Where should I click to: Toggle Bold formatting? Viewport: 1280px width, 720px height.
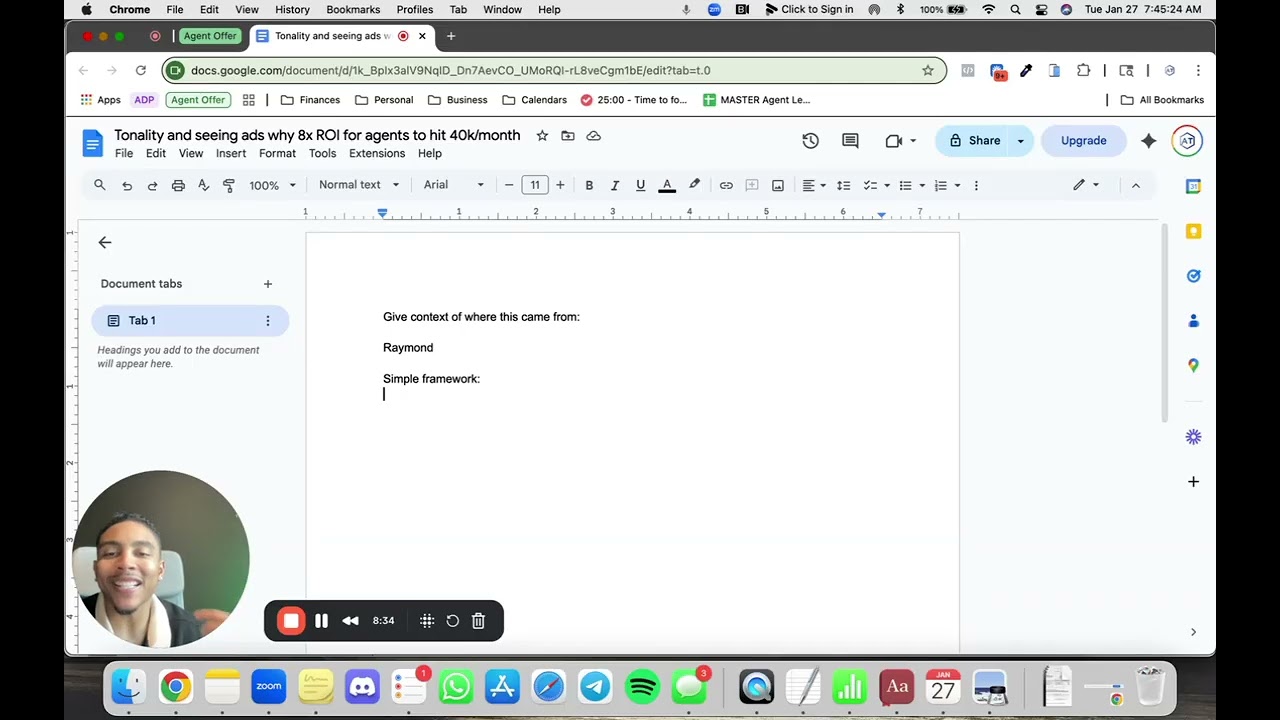589,185
